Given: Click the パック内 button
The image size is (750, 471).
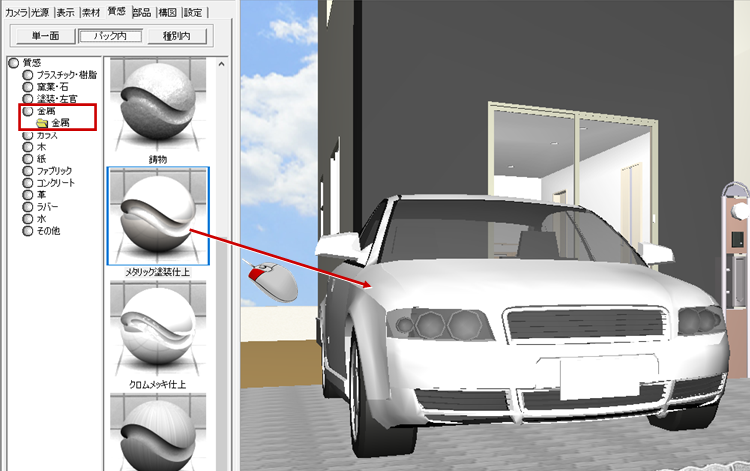Looking at the screenshot, I should pyautogui.click(x=110, y=36).
